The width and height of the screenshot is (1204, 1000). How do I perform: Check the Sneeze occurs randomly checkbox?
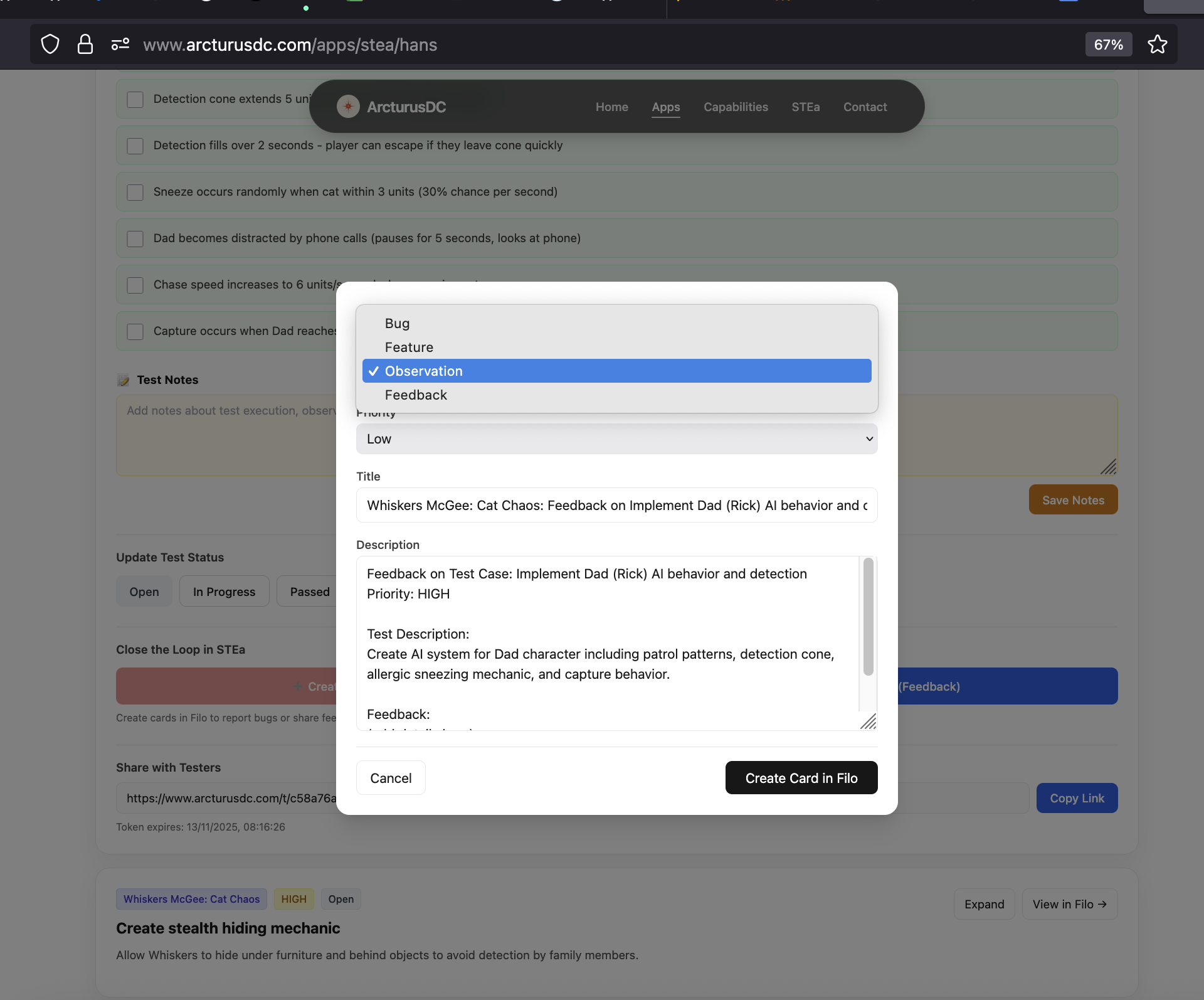click(135, 192)
